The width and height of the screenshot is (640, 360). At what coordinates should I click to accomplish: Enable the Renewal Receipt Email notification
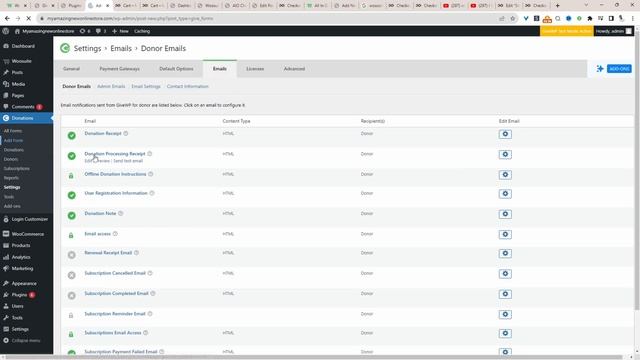pyautogui.click(x=71, y=255)
